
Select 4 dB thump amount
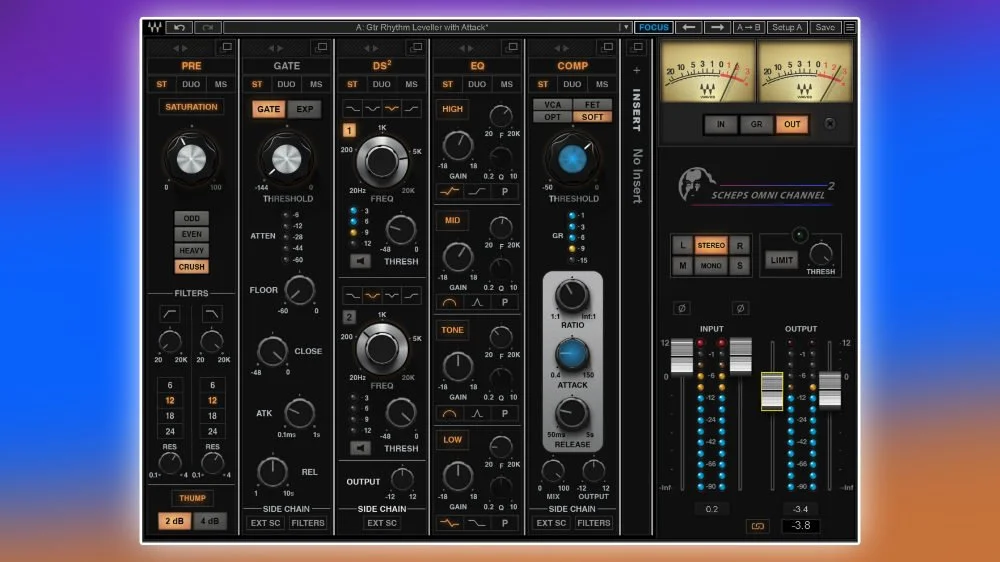tap(210, 521)
